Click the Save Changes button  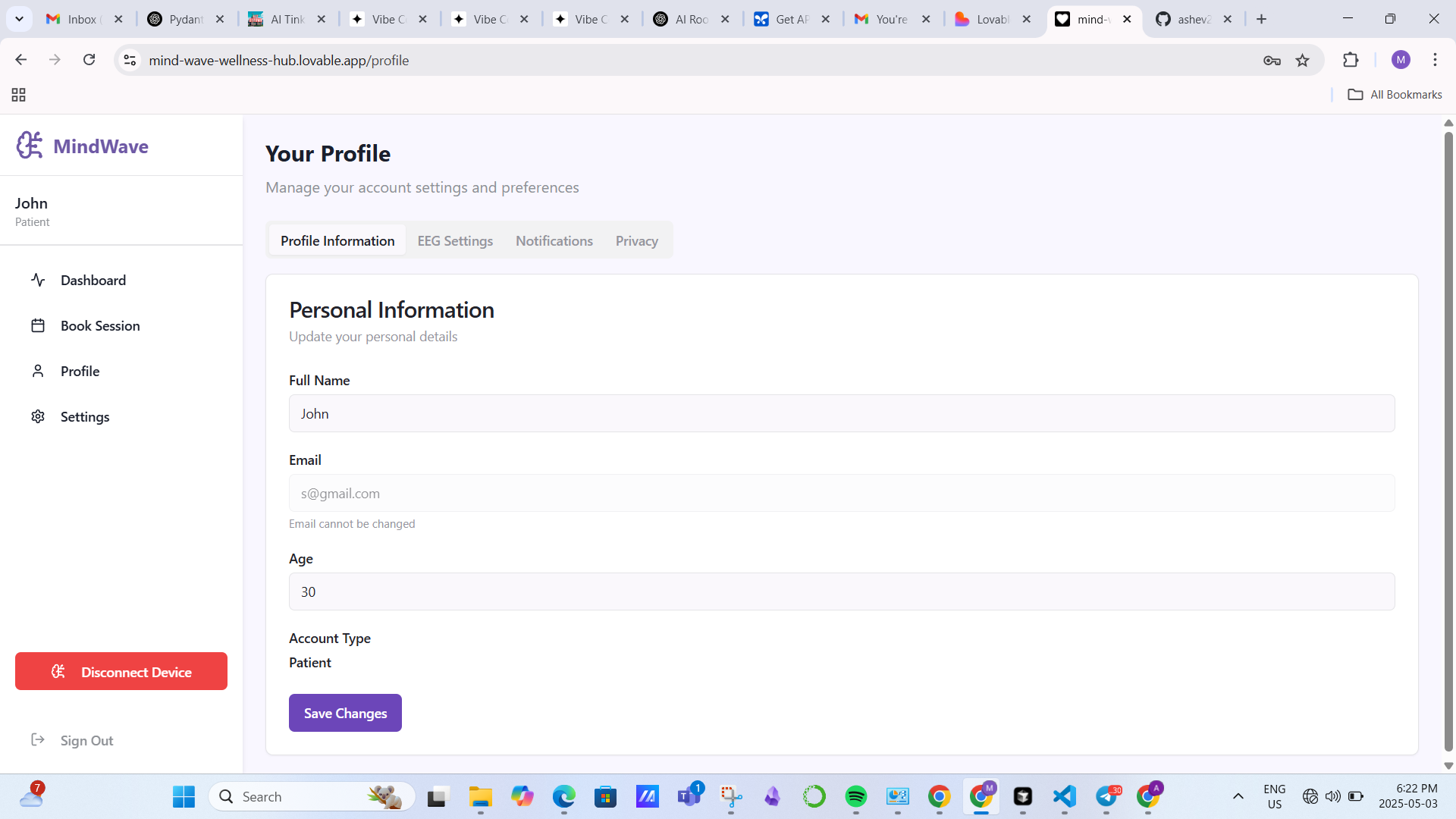click(x=345, y=714)
